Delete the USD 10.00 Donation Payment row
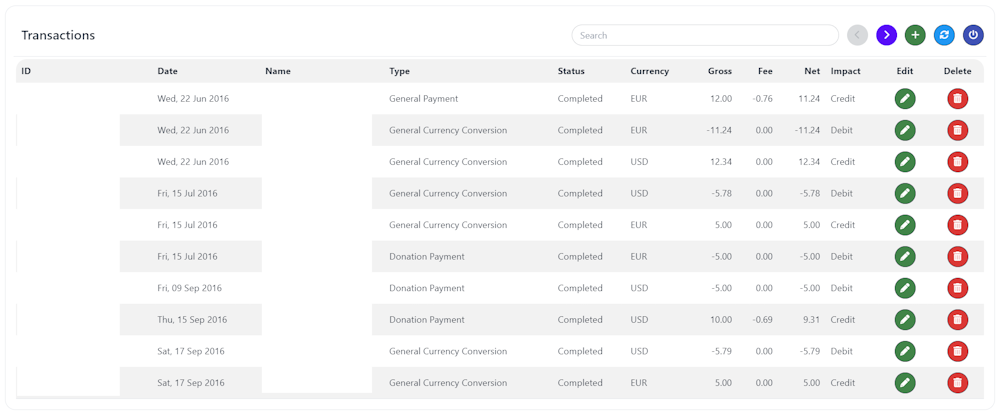Screen dimensions: 1000x418 coord(957,320)
